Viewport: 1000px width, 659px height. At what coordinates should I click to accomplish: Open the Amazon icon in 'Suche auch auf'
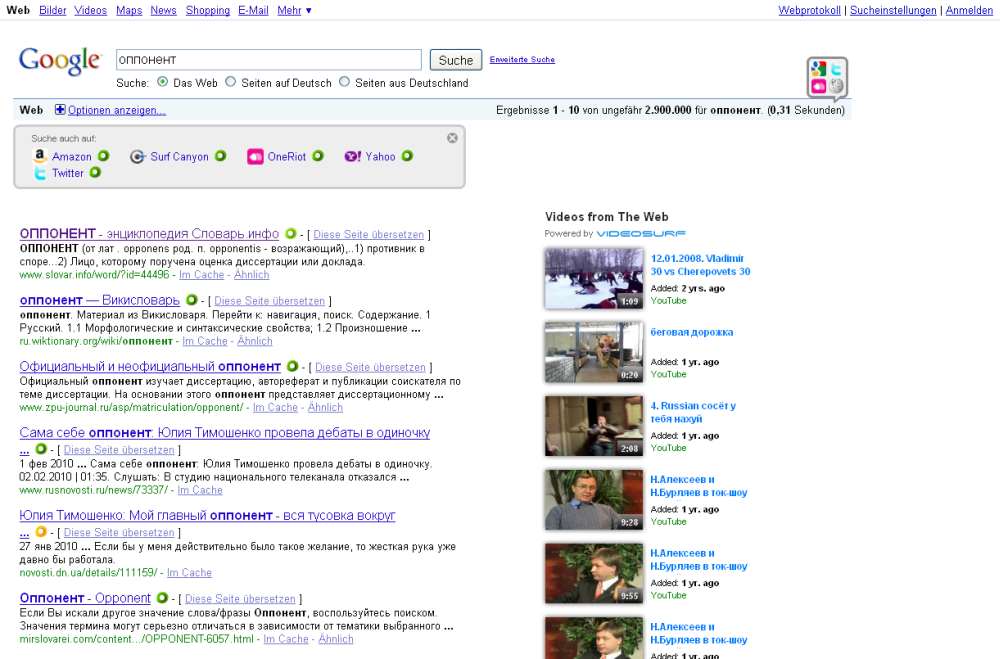pos(40,156)
